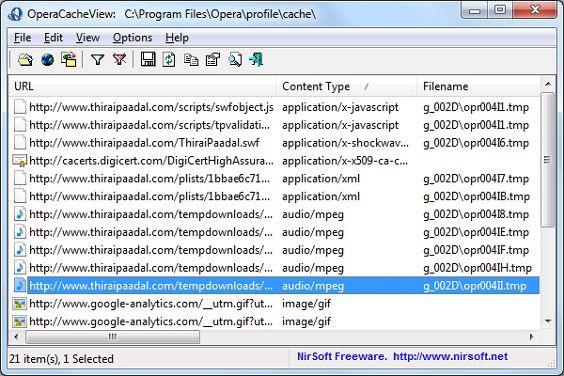The width and height of the screenshot is (564, 376).
Task: Click the music note icon of opr004IH.tmp row
Action: (x=20, y=268)
